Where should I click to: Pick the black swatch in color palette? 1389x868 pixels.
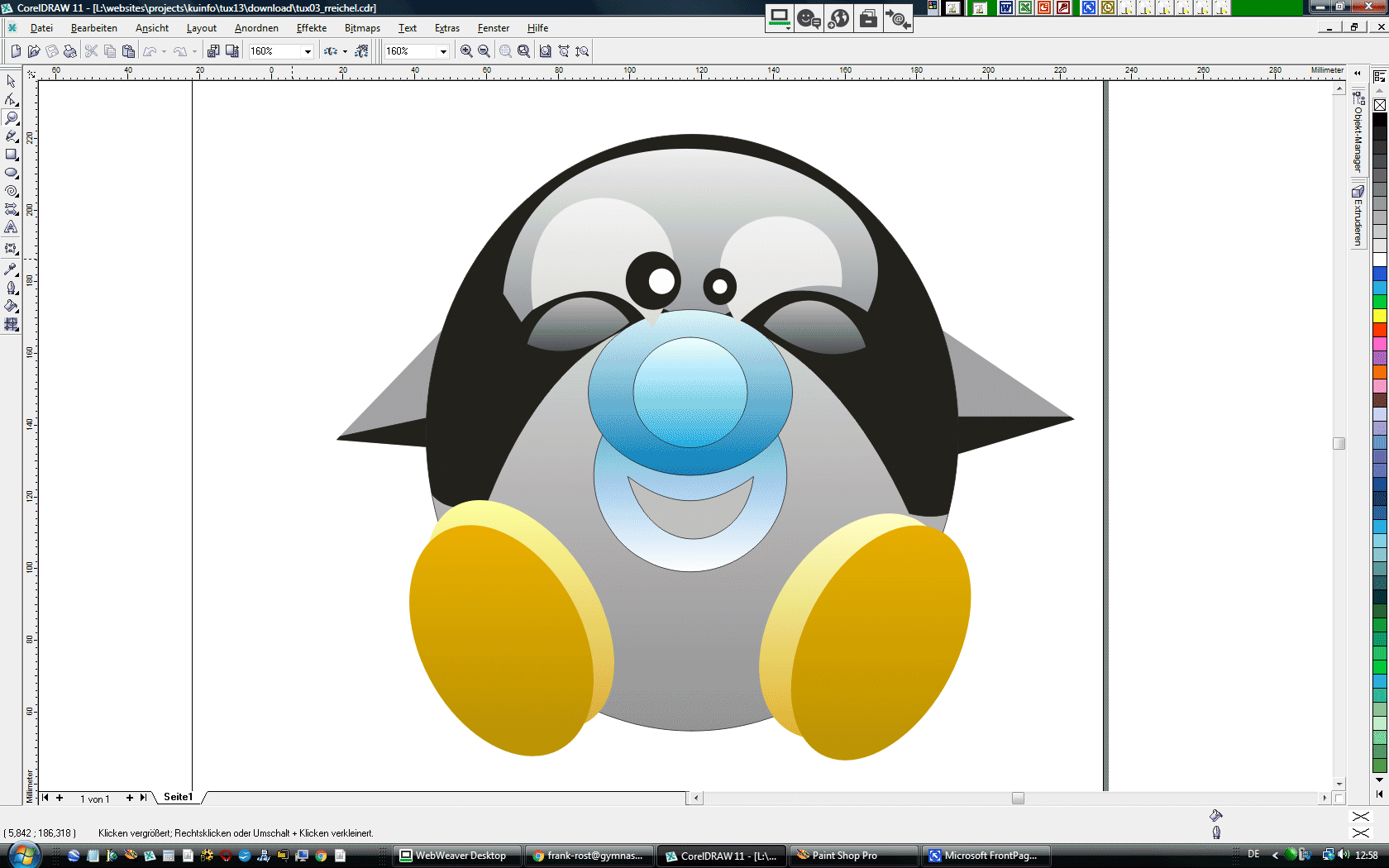point(1380,119)
